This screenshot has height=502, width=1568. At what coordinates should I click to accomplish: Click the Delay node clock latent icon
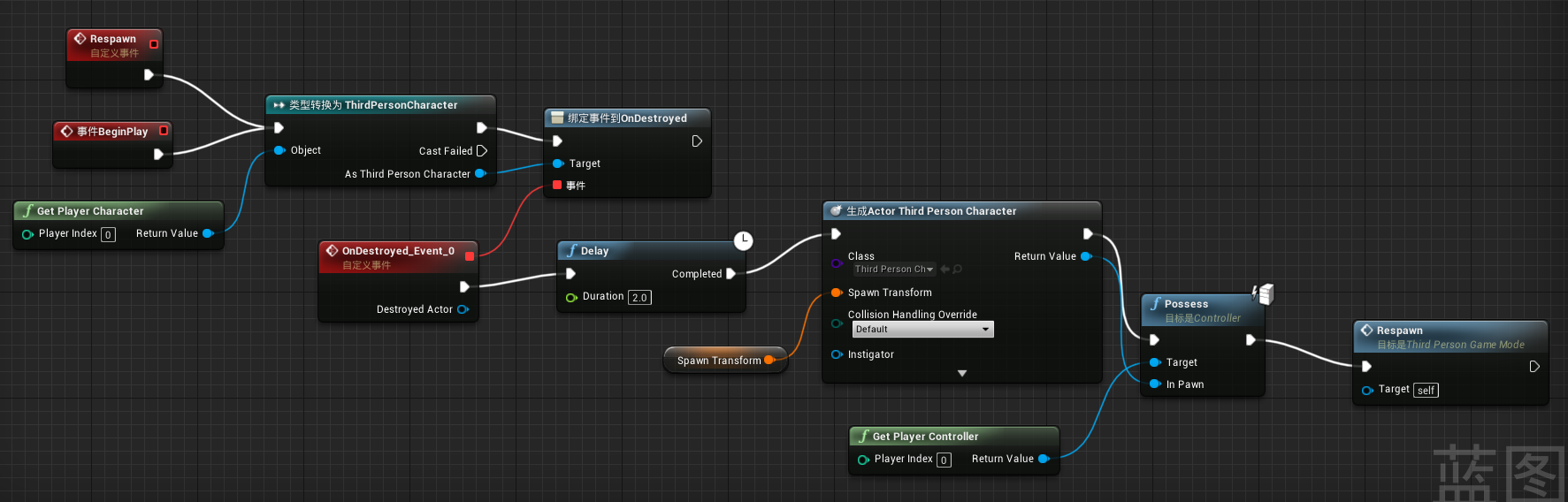[744, 240]
